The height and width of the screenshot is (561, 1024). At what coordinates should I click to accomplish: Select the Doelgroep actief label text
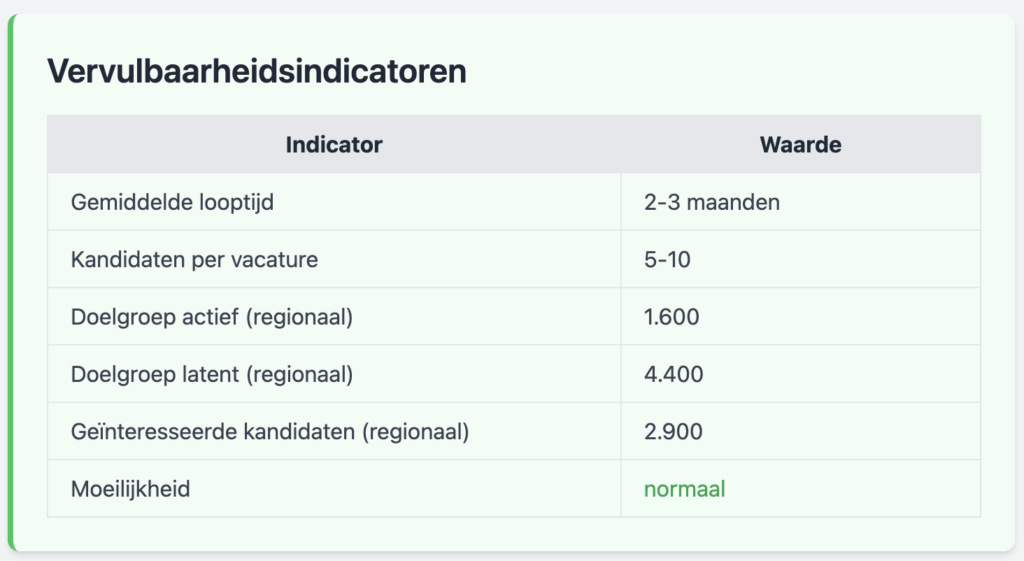(213, 317)
